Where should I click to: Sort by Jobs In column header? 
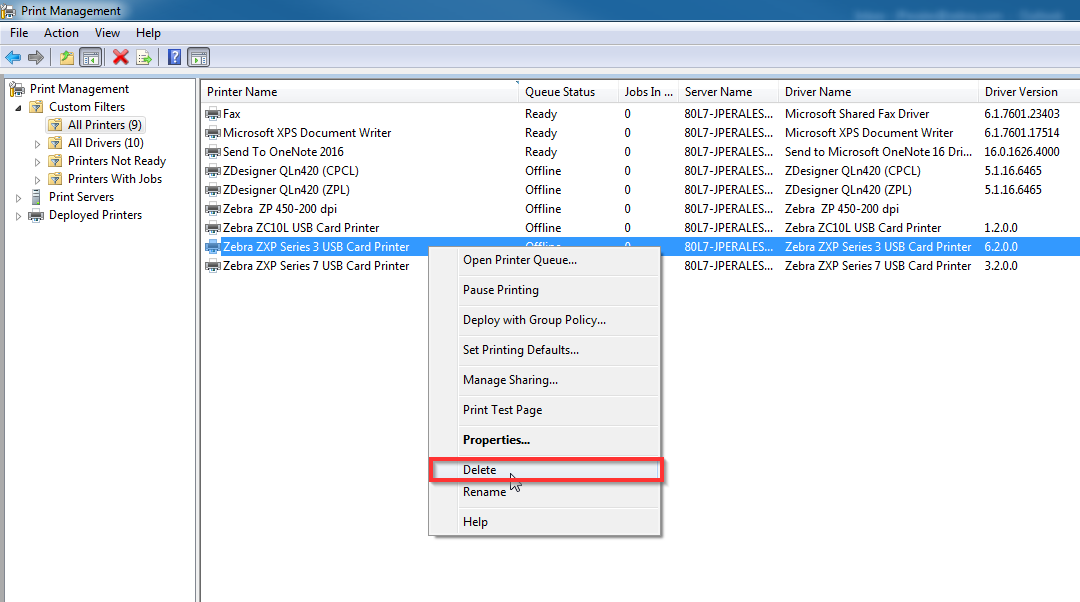648,92
